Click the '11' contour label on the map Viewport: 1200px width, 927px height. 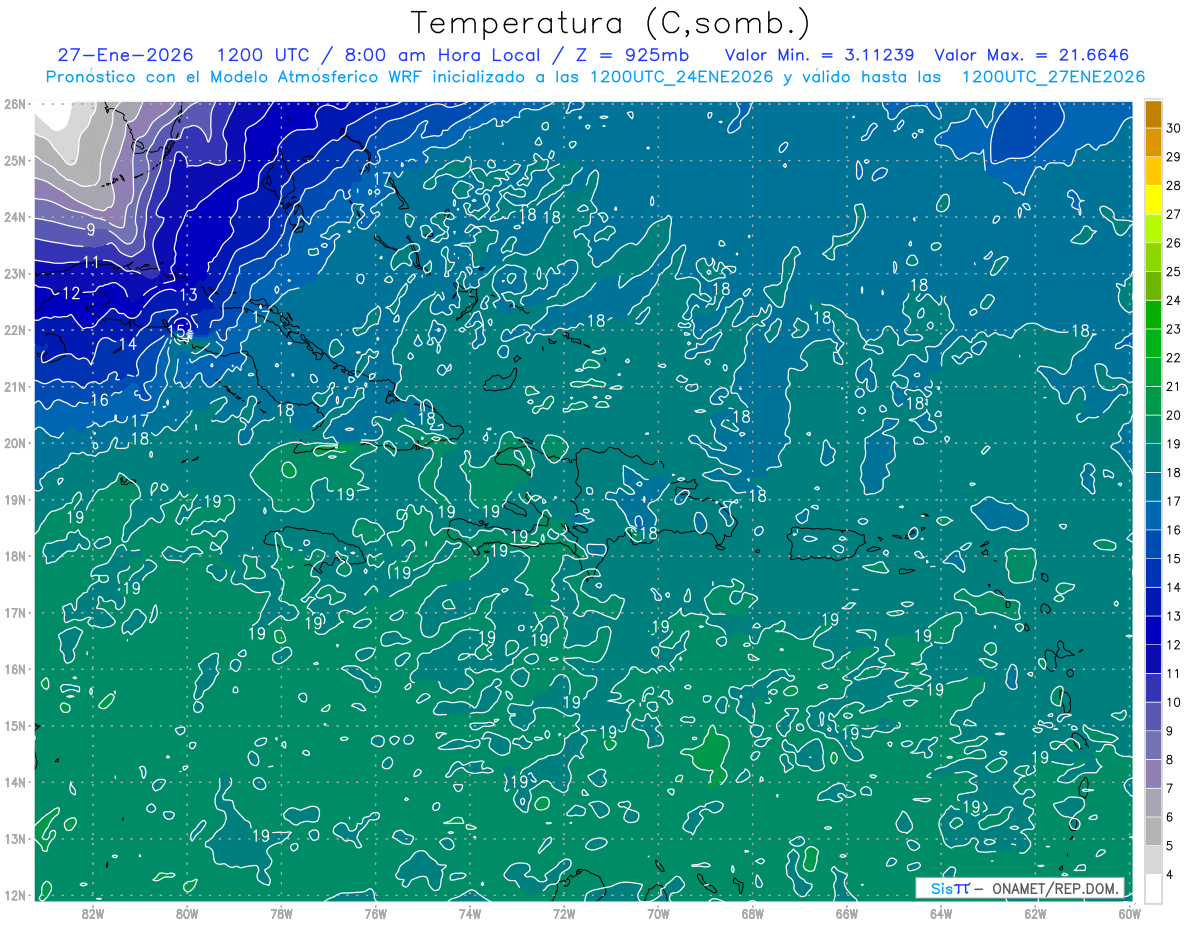[x=91, y=263]
